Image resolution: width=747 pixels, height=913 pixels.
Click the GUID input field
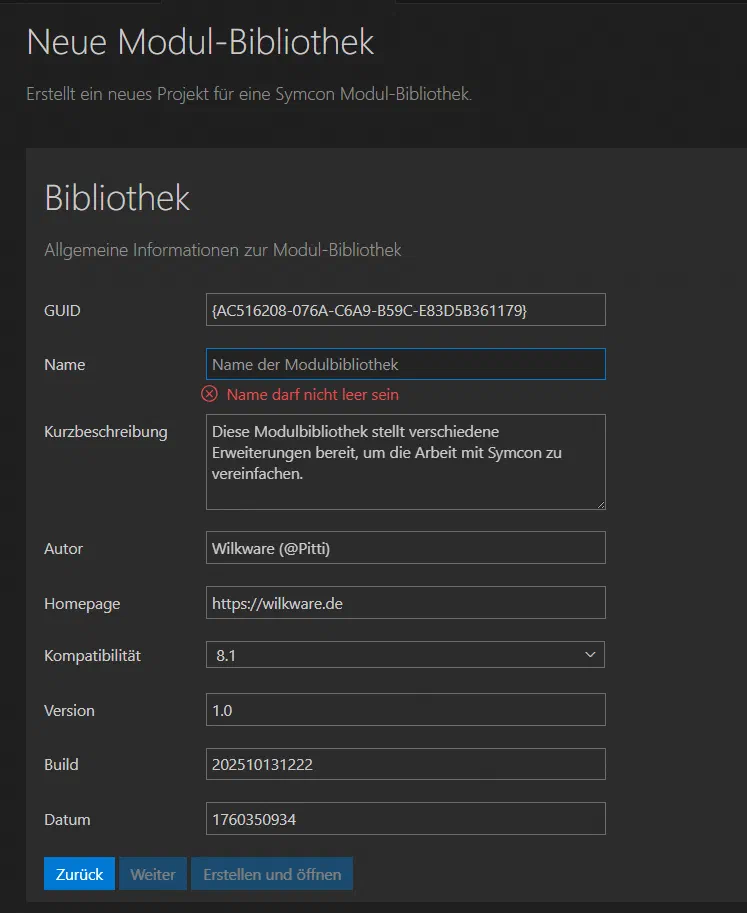click(405, 310)
